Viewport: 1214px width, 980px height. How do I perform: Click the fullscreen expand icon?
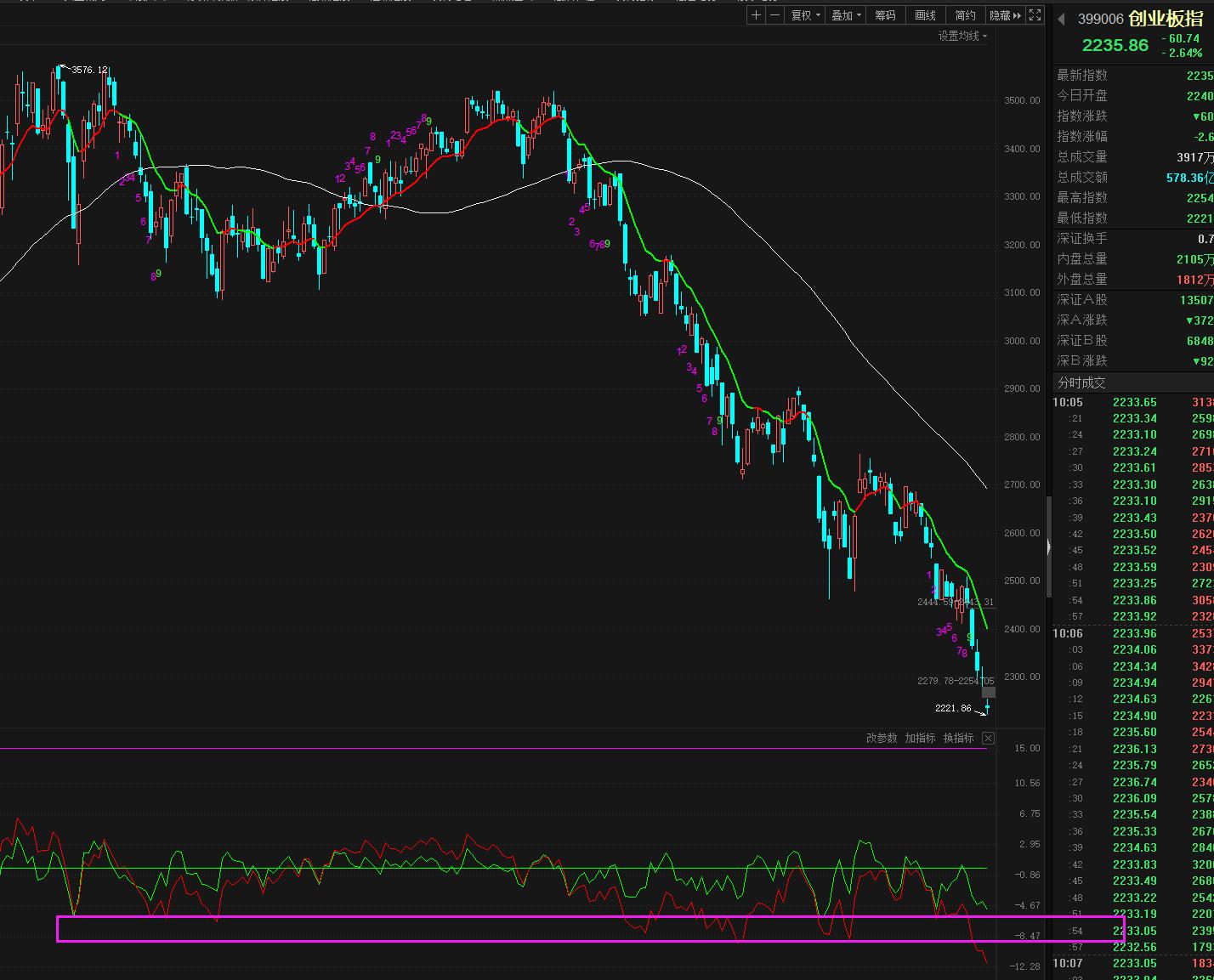(x=1035, y=15)
